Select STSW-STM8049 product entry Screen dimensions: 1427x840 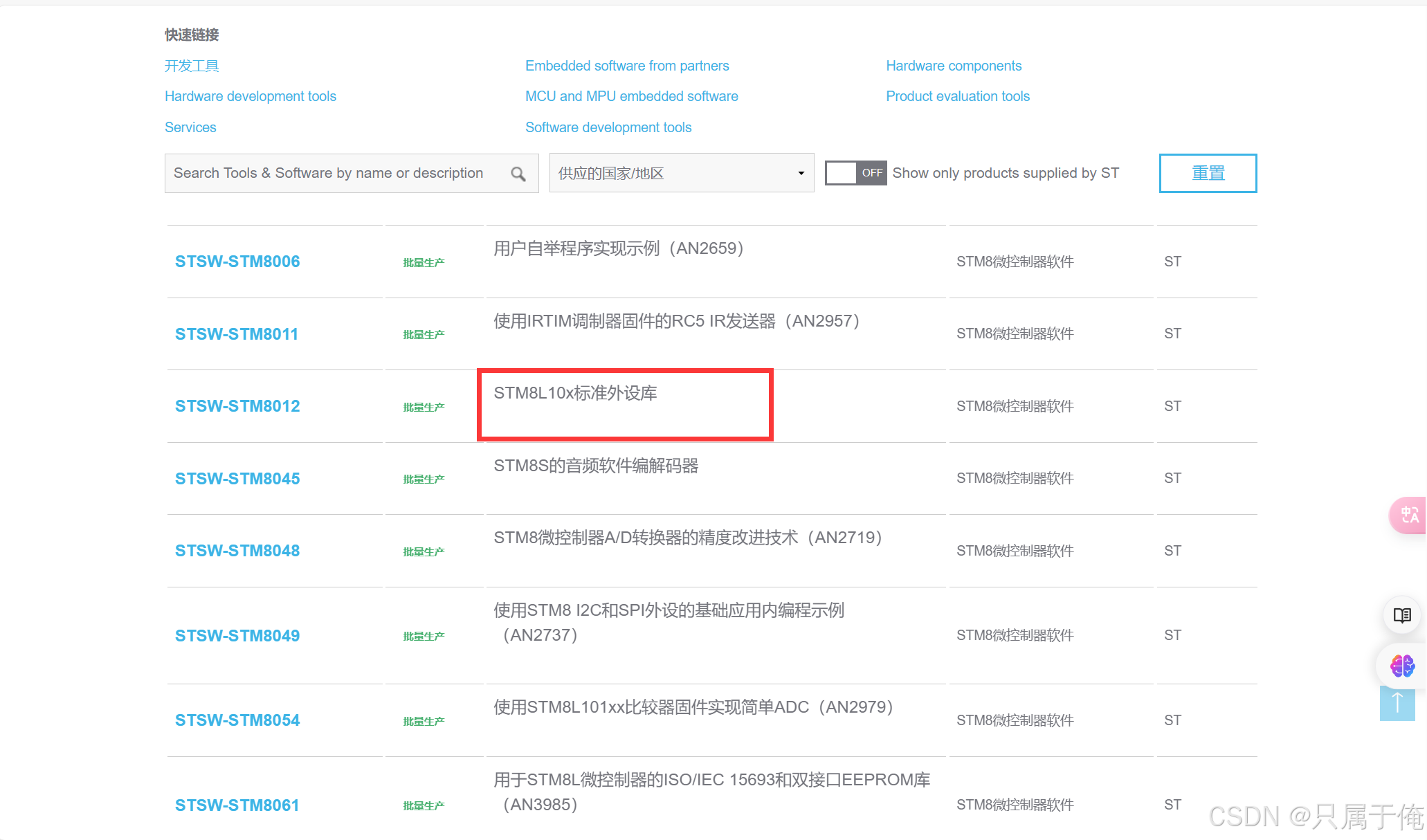click(237, 636)
